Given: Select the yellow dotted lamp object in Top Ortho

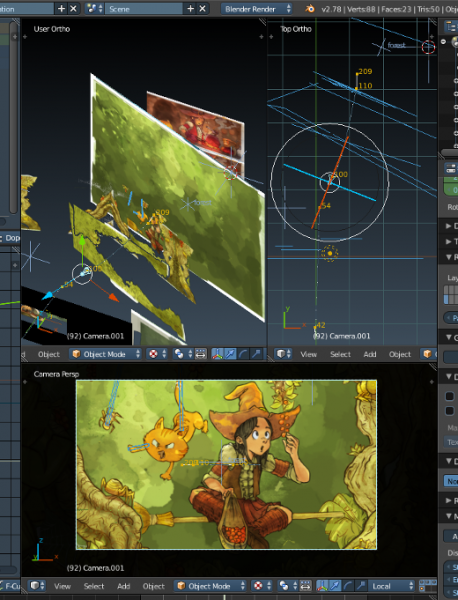Looking at the screenshot, I should click(329, 253).
